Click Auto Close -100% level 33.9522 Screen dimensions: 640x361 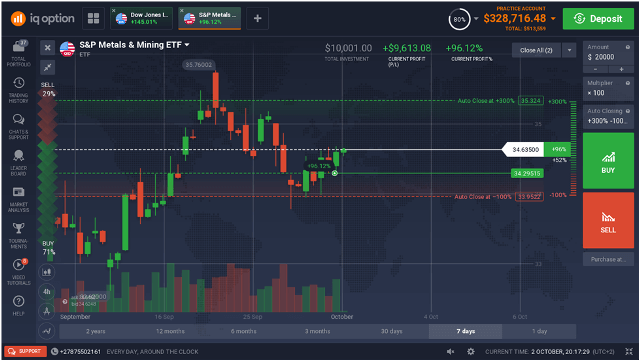(529, 196)
